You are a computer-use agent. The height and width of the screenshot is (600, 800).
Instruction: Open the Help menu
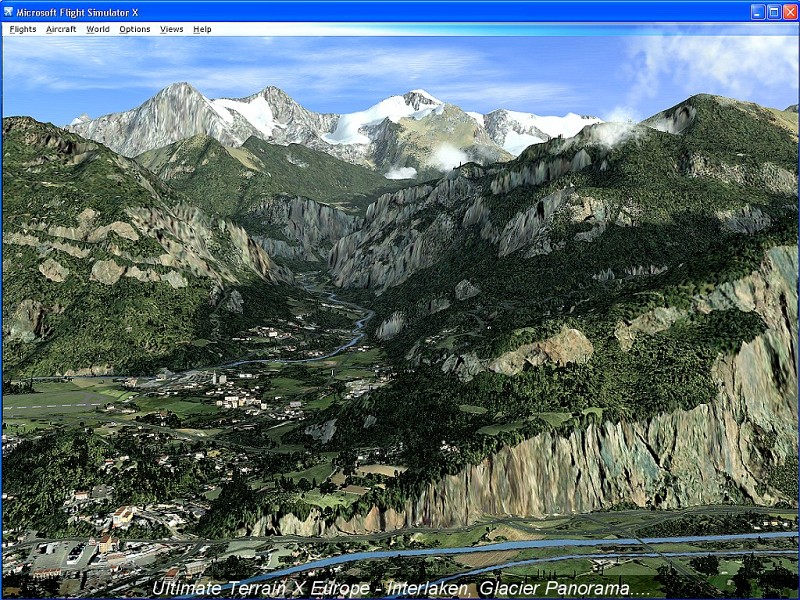pyautogui.click(x=202, y=29)
